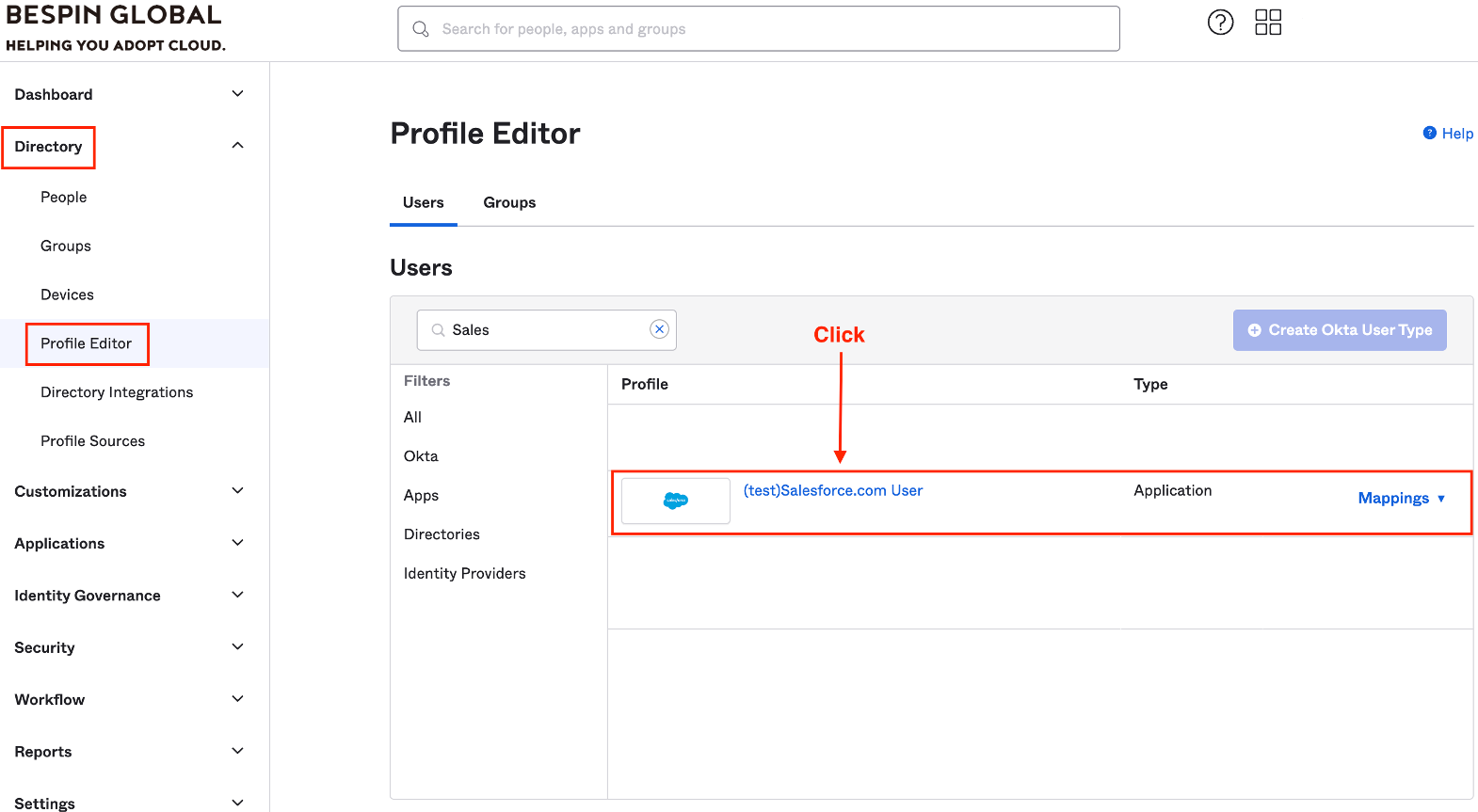The width and height of the screenshot is (1478, 812).
Task: Click Create Okta User Type button
Action: pos(1339,330)
